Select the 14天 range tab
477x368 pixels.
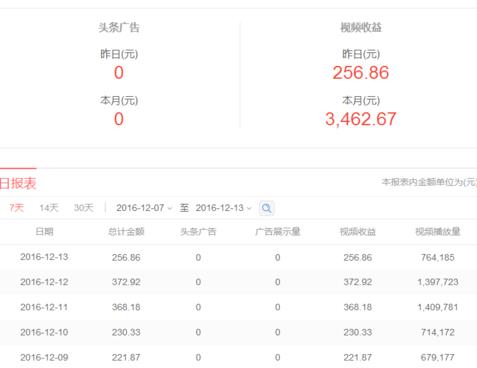49,208
